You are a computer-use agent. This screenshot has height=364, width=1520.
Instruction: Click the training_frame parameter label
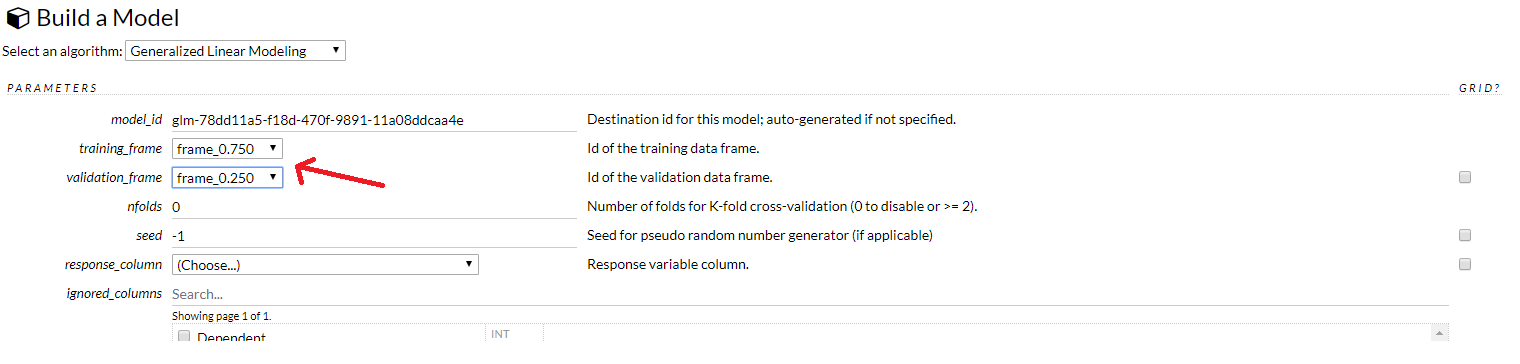[x=120, y=148]
